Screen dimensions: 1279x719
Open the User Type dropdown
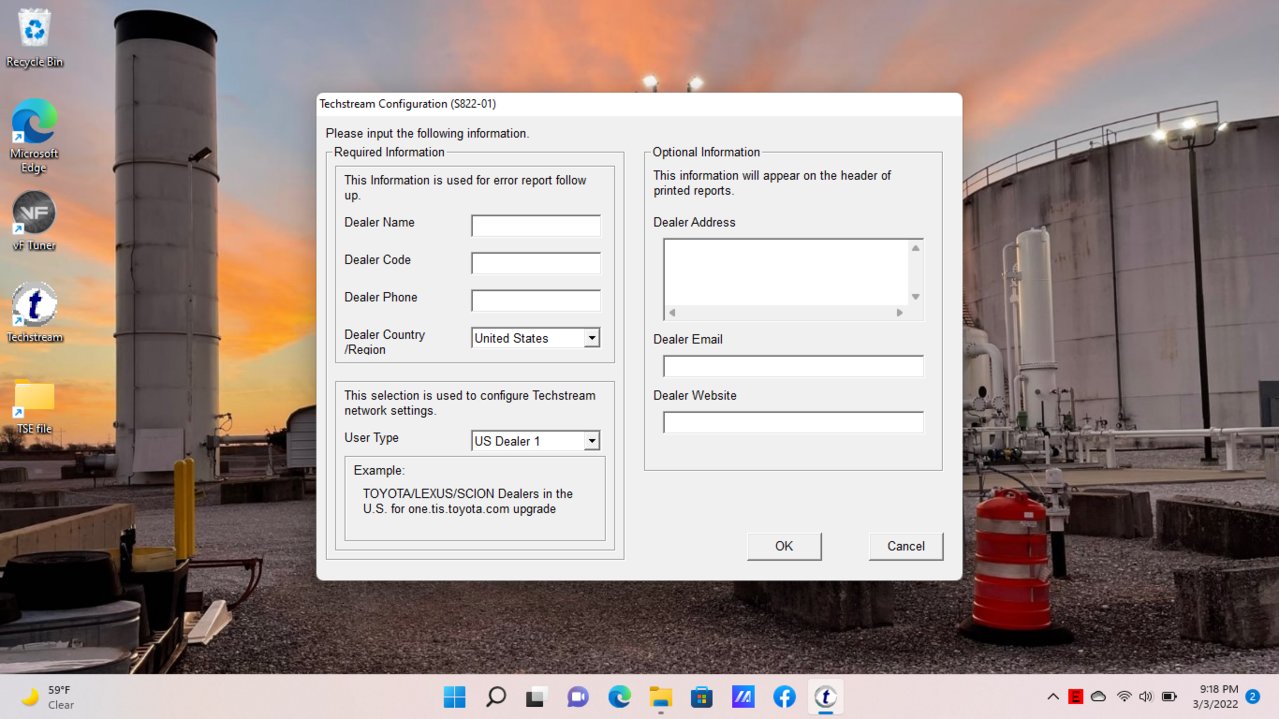[x=592, y=441]
